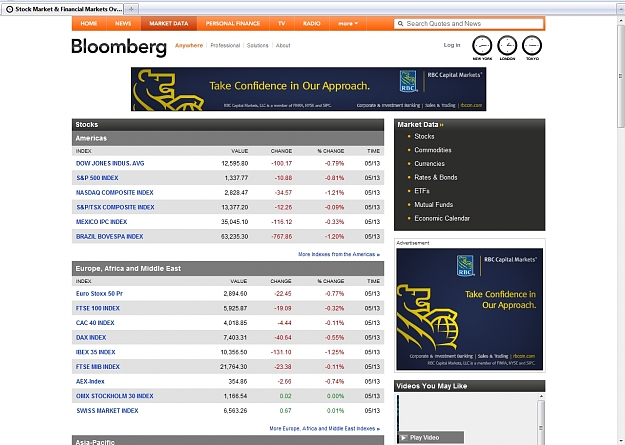Screen dimensions: 625x445
Task: Open IBEX 35 INDEX link
Action: [x=95, y=352]
